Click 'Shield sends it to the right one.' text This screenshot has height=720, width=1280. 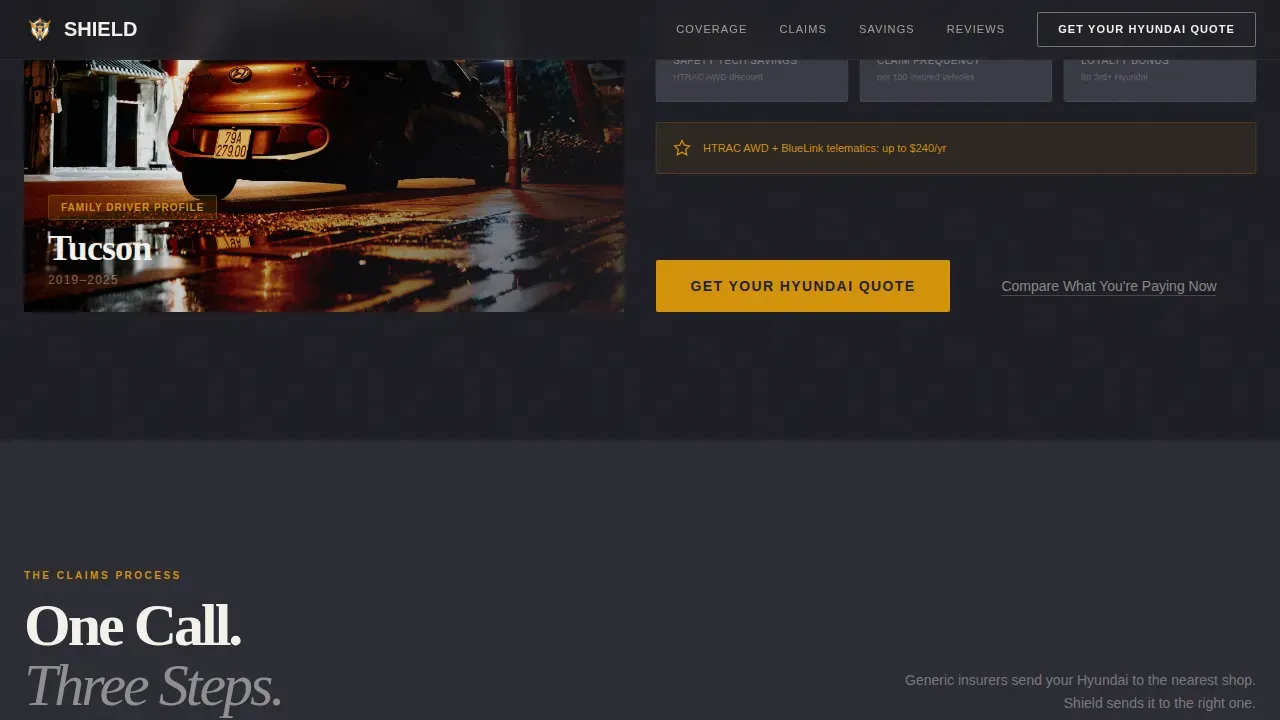(x=1159, y=703)
